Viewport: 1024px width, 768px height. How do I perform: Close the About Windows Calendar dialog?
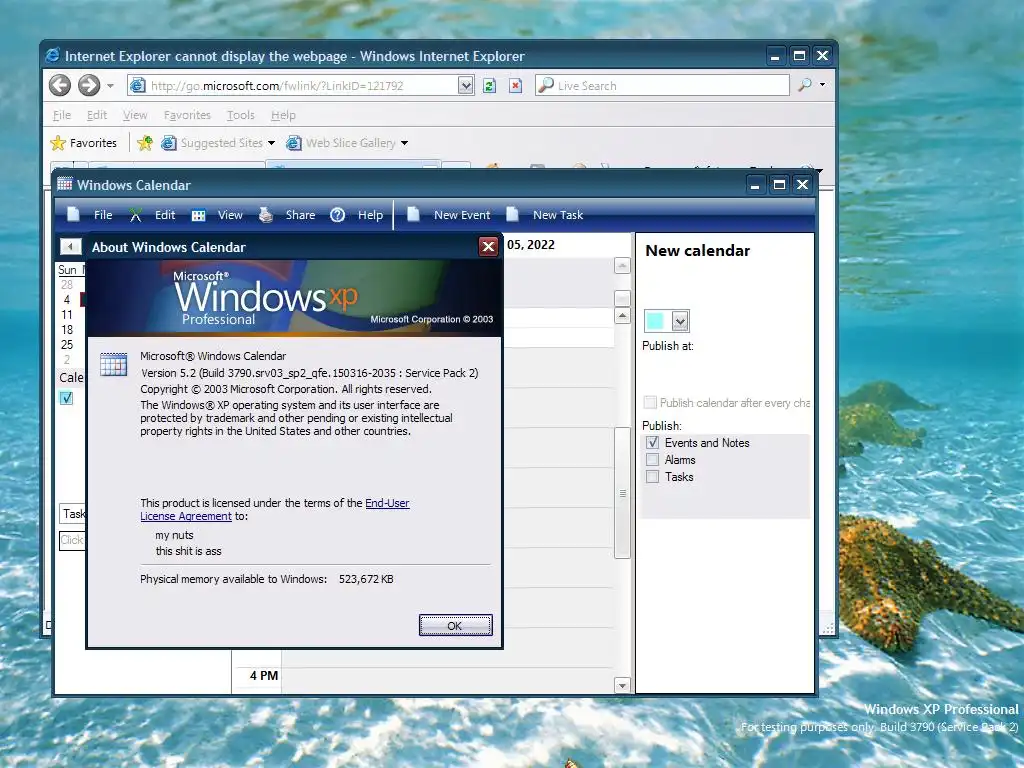[x=488, y=247]
